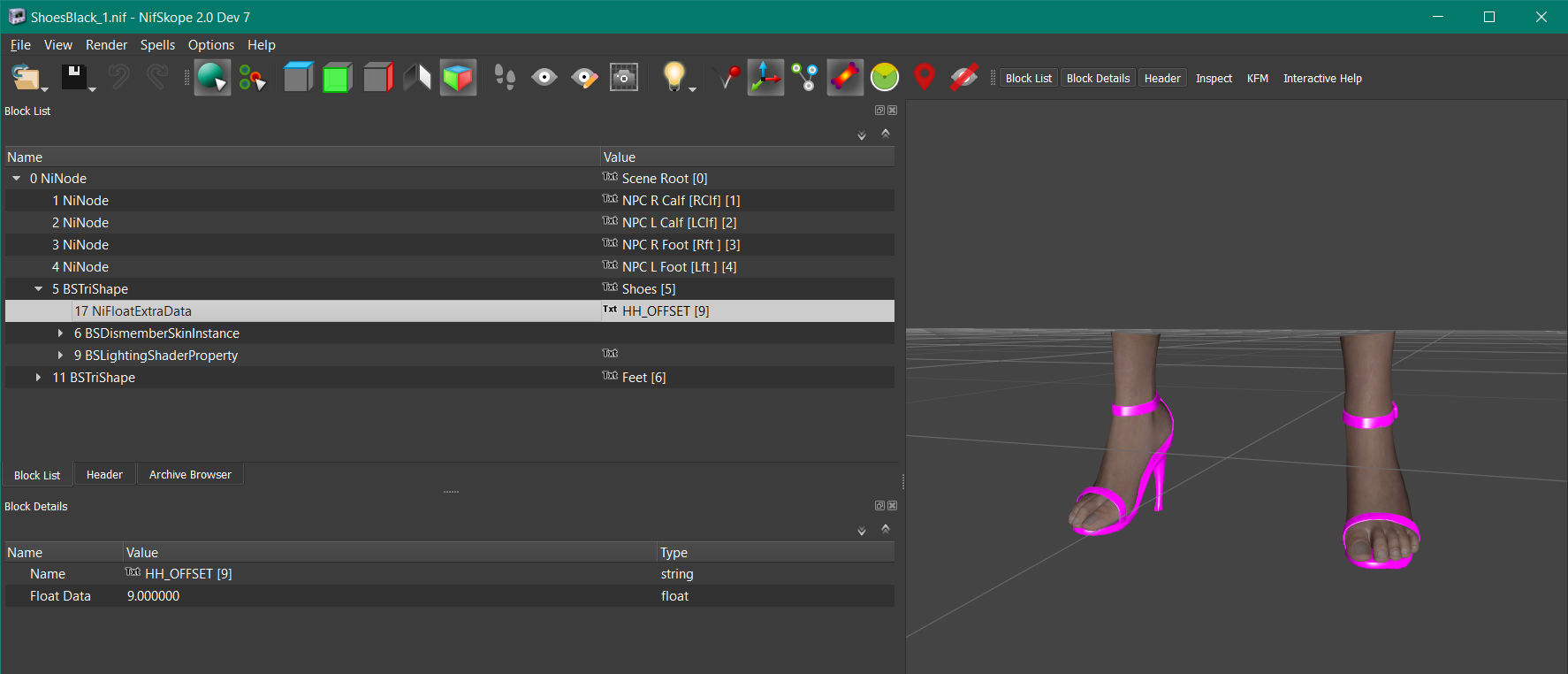This screenshot has width=1568, height=674.
Task: Open the View menu
Action: (58, 45)
